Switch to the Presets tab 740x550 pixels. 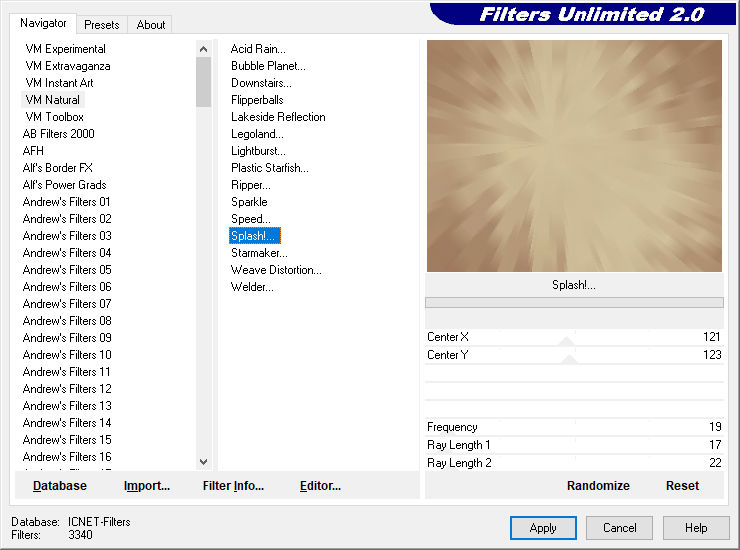tap(101, 25)
